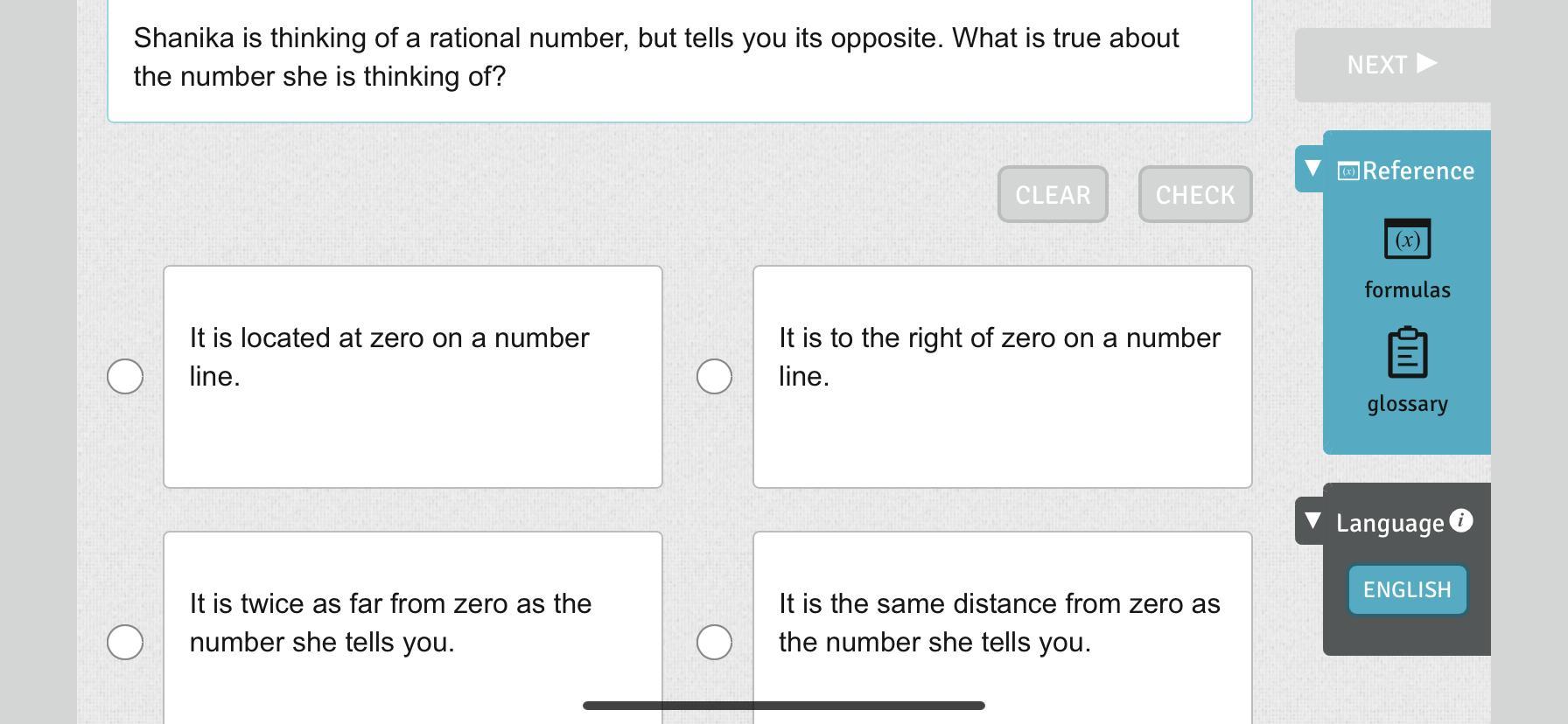This screenshot has width=1568, height=724.
Task: Open the formulas reference icon
Action: [x=1407, y=240]
